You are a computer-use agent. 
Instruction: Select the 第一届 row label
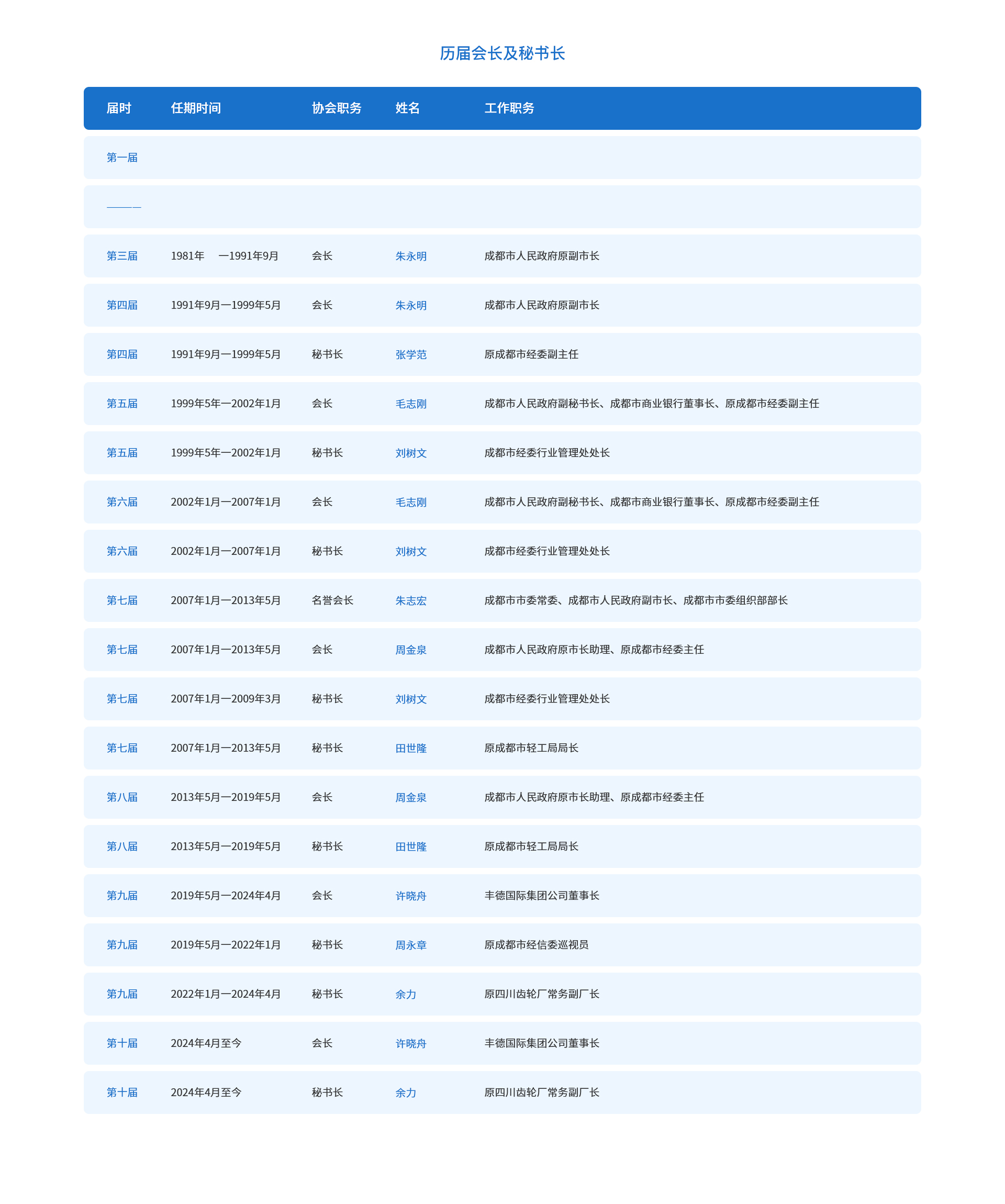pyautogui.click(x=122, y=158)
